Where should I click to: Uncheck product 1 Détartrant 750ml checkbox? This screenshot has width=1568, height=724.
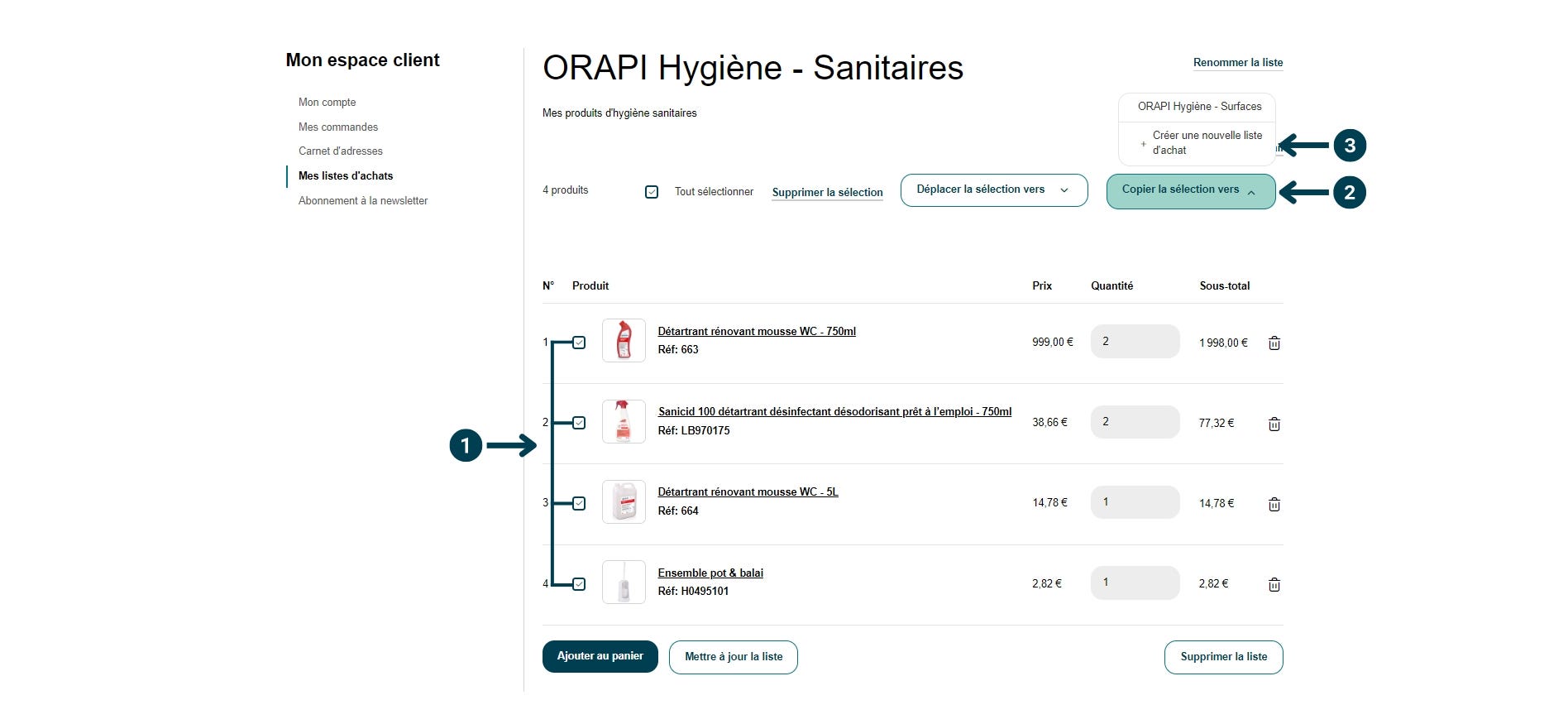[579, 343]
